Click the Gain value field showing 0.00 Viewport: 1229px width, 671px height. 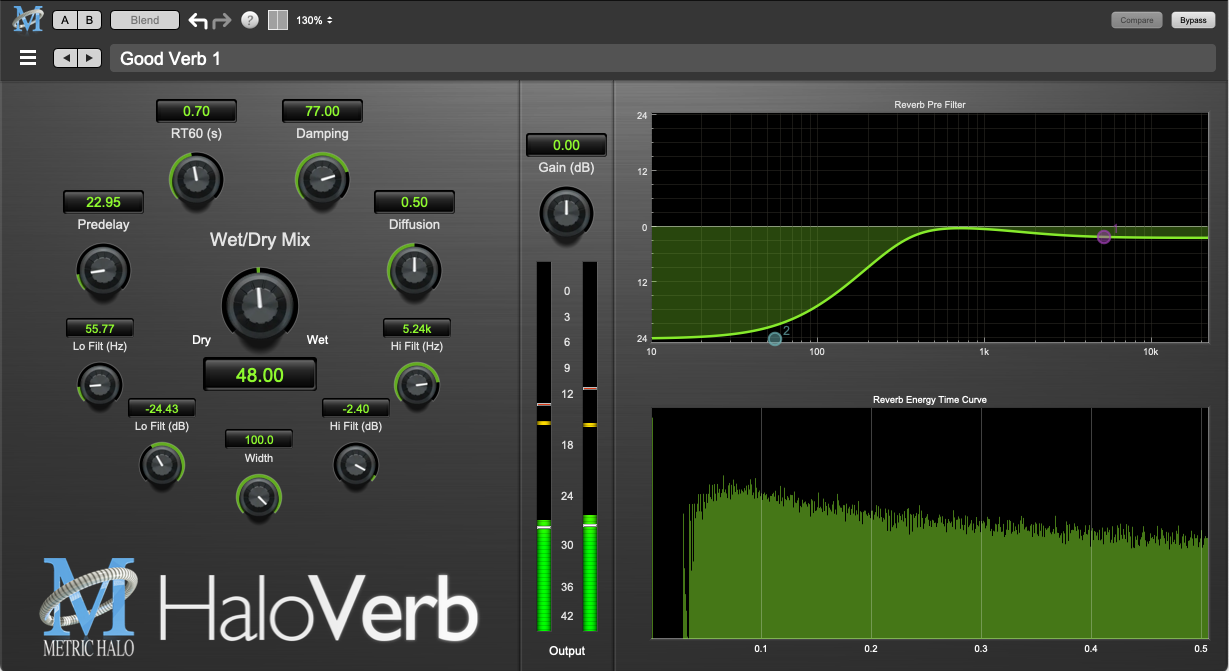click(566, 144)
